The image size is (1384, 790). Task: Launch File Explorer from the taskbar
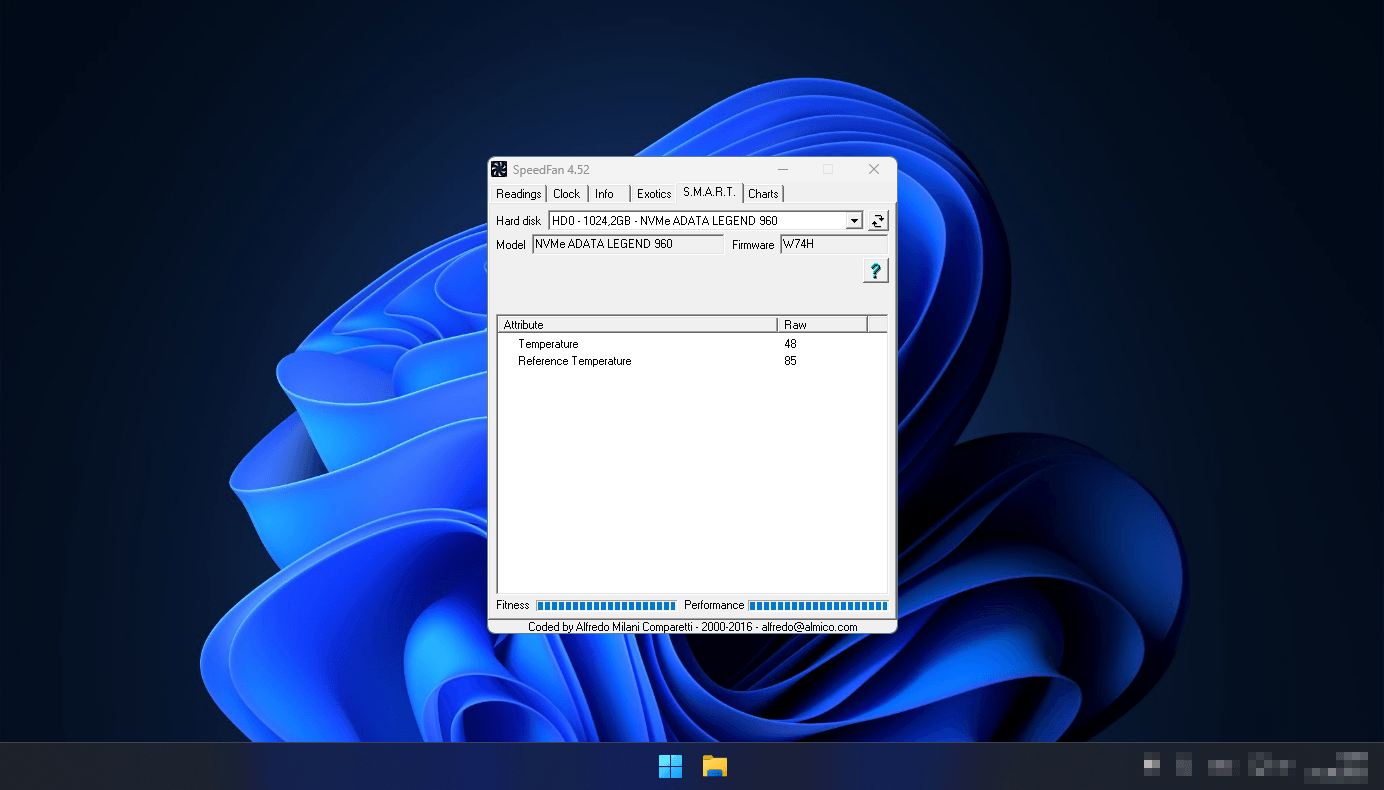[714, 766]
